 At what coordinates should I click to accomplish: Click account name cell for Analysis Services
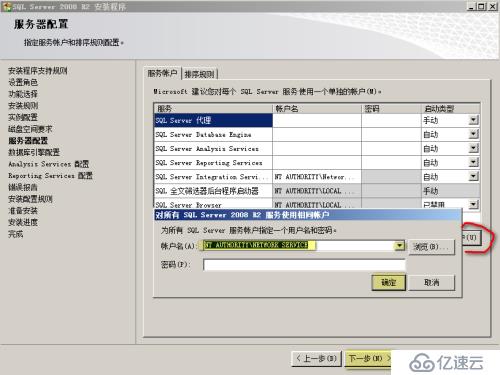tap(317, 149)
